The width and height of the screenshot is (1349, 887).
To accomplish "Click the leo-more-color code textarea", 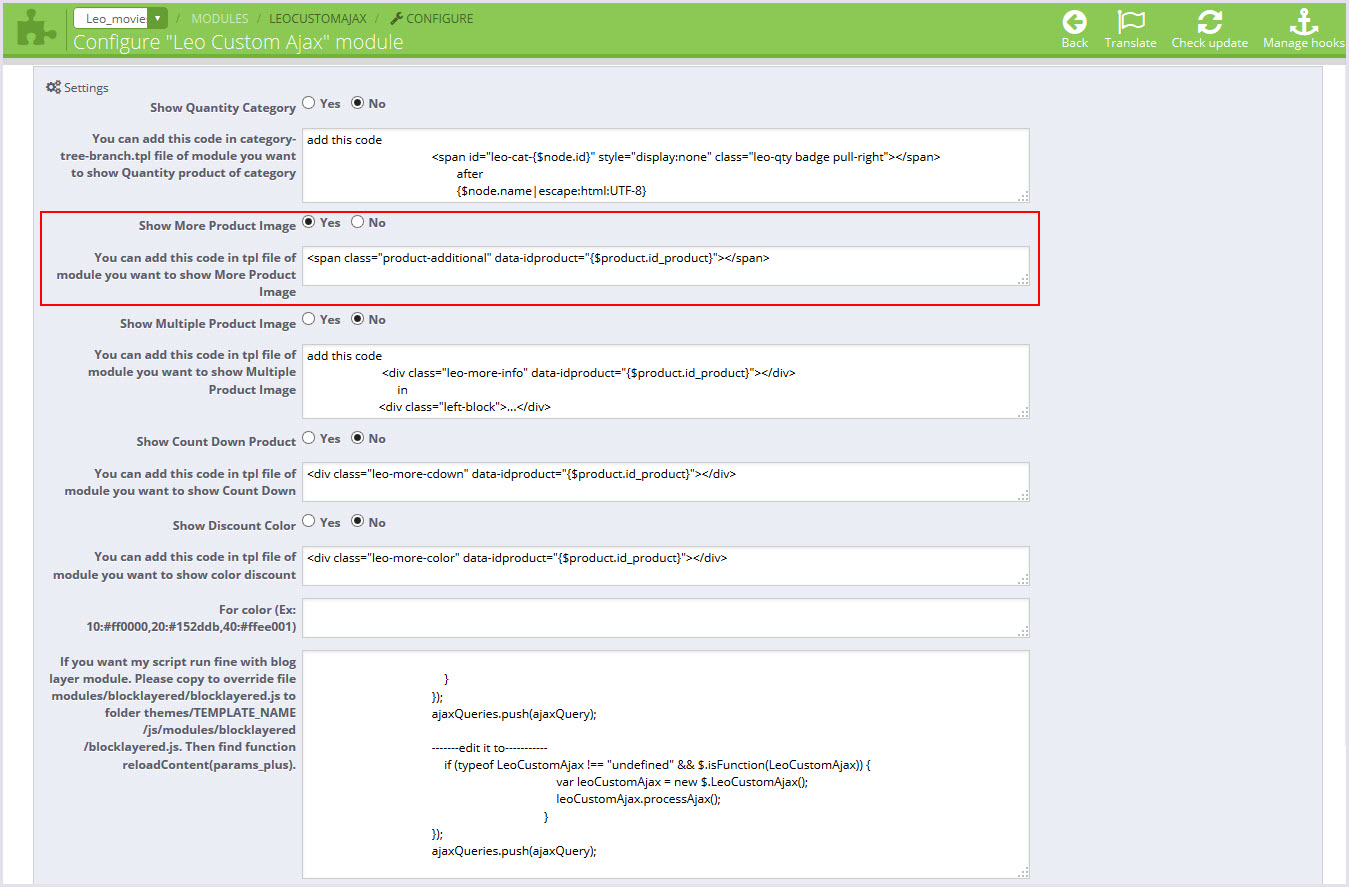I will click(x=665, y=566).
